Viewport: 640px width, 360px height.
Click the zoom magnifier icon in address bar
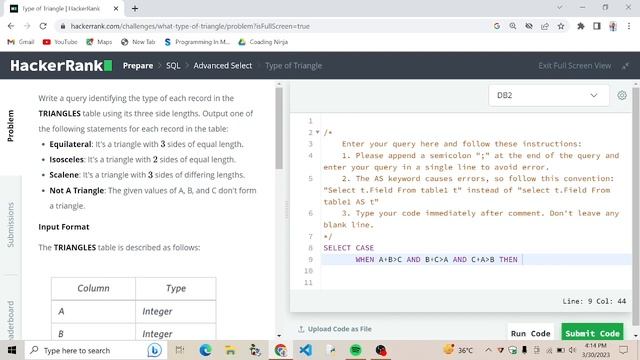coord(513,26)
